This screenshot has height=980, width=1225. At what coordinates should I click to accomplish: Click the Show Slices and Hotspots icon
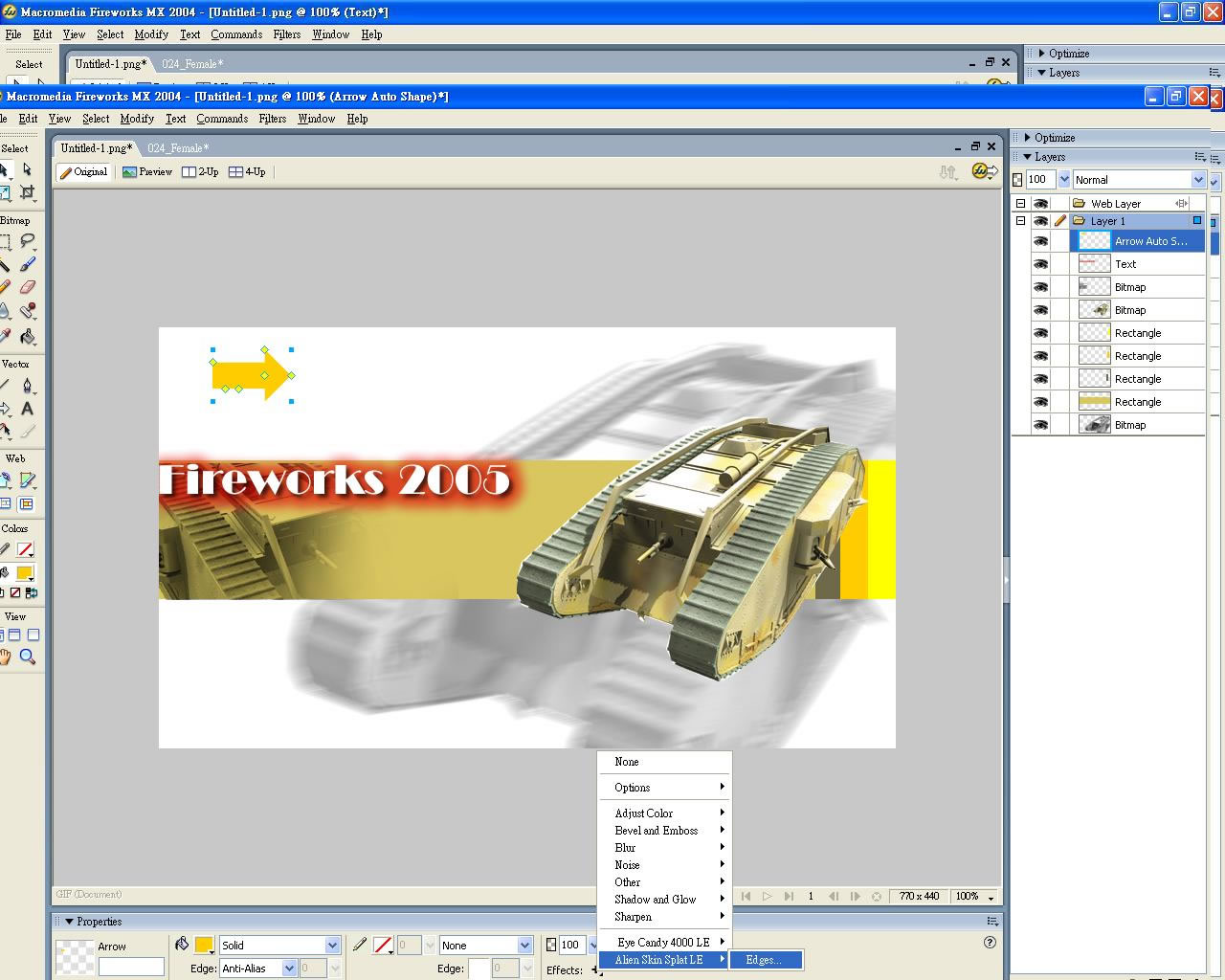[27, 503]
